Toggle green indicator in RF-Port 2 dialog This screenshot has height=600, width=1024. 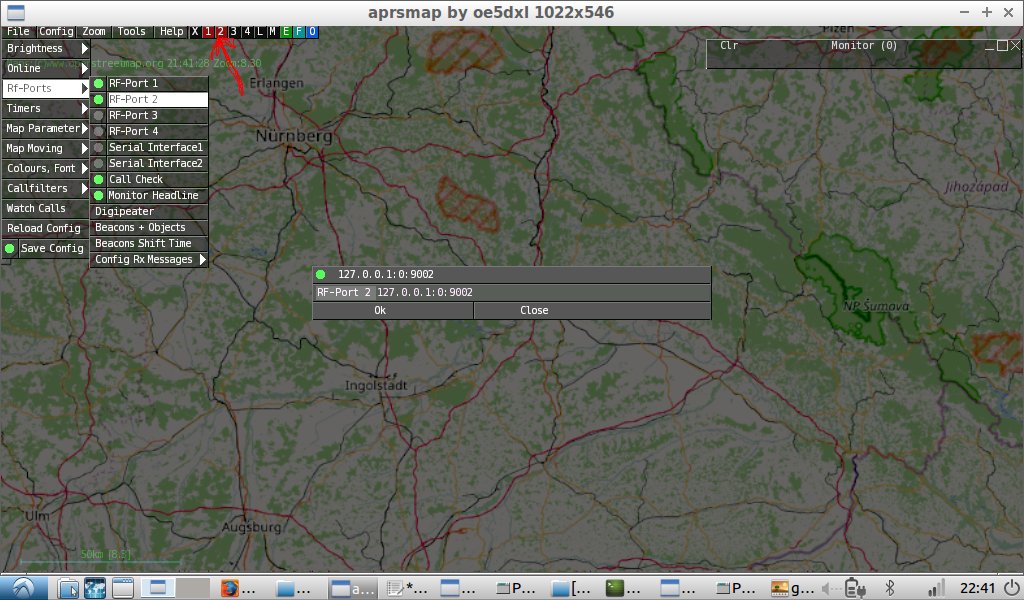point(321,274)
